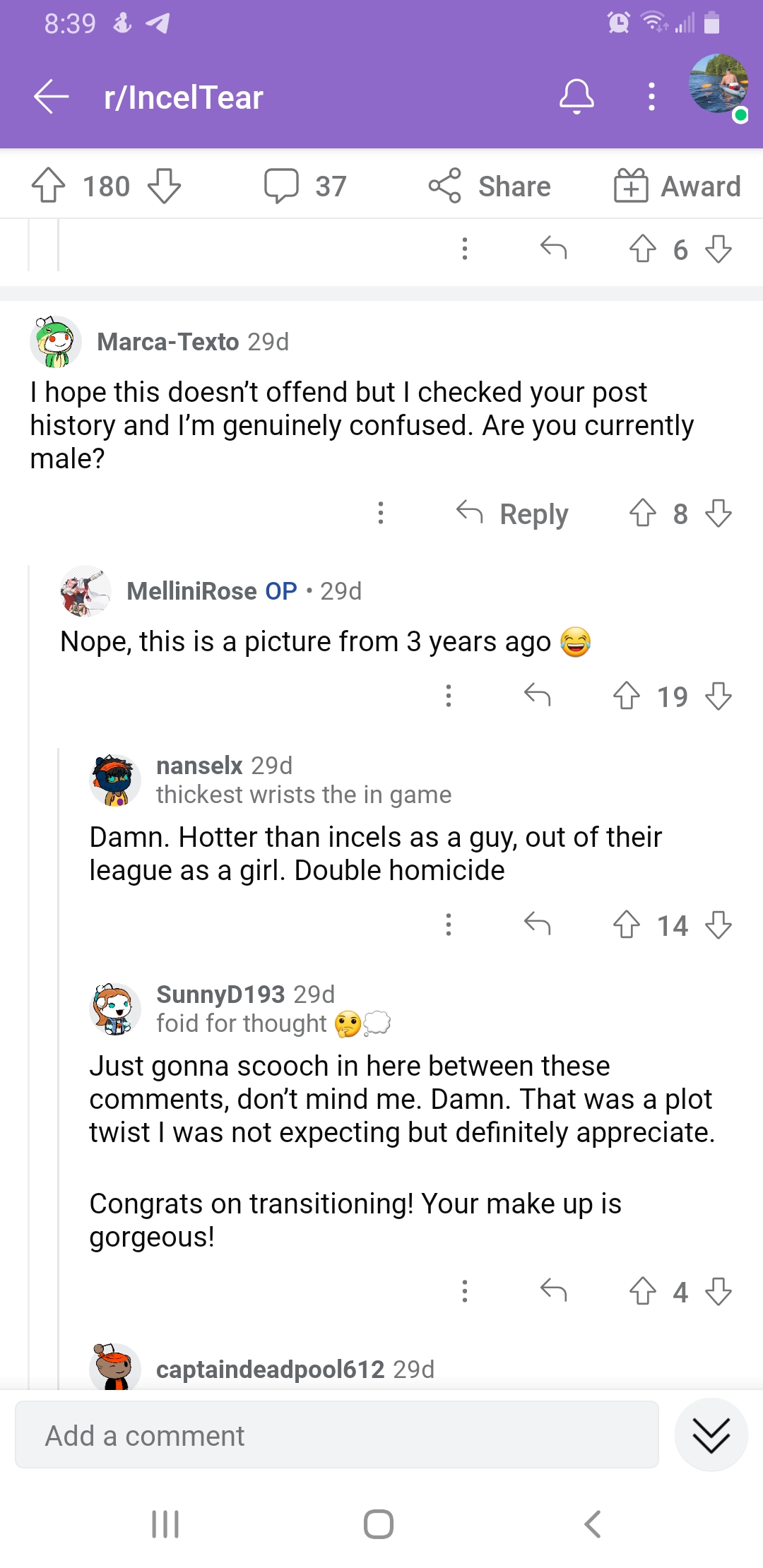Screen dimensions: 763x1568
Task: Tap Reply under Marca-Texto's comment
Action: coord(533,513)
